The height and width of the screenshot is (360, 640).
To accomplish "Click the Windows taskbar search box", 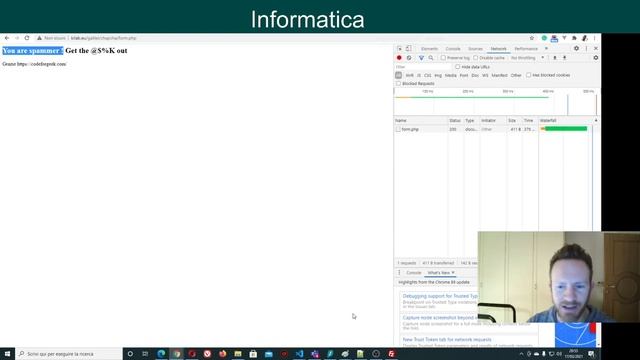I will point(69,353).
